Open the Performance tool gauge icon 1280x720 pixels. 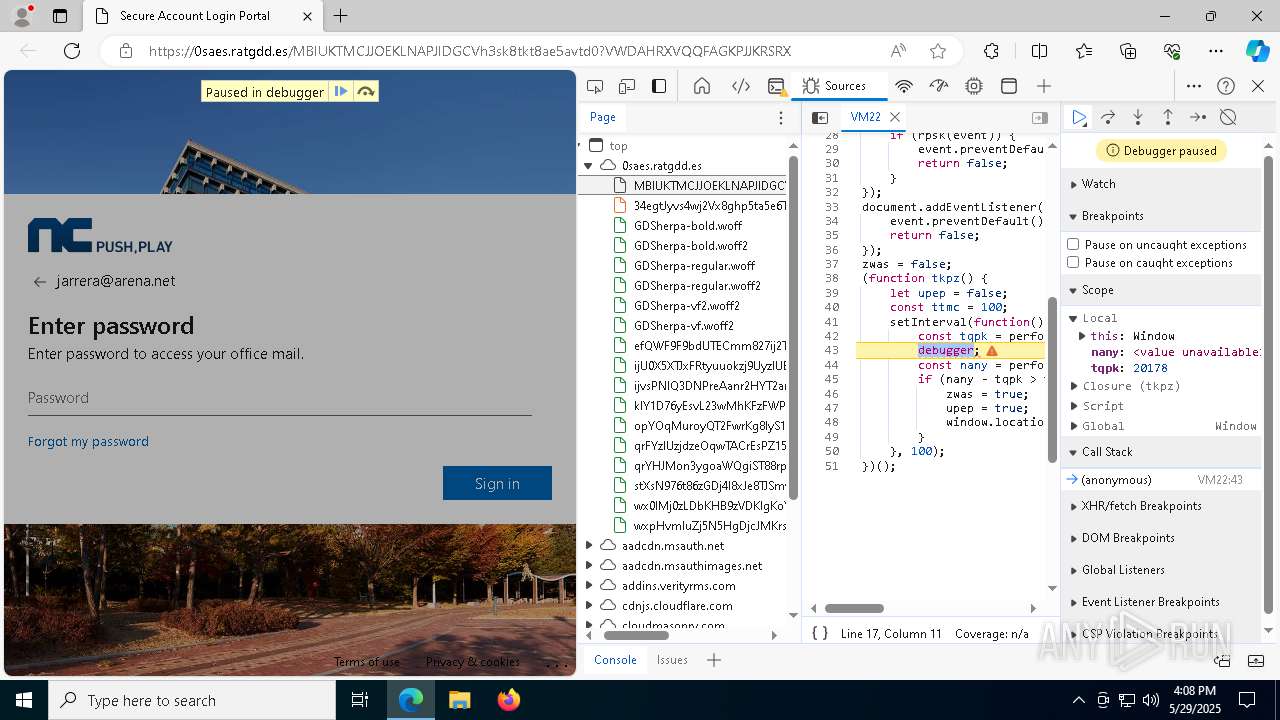pos(938,86)
